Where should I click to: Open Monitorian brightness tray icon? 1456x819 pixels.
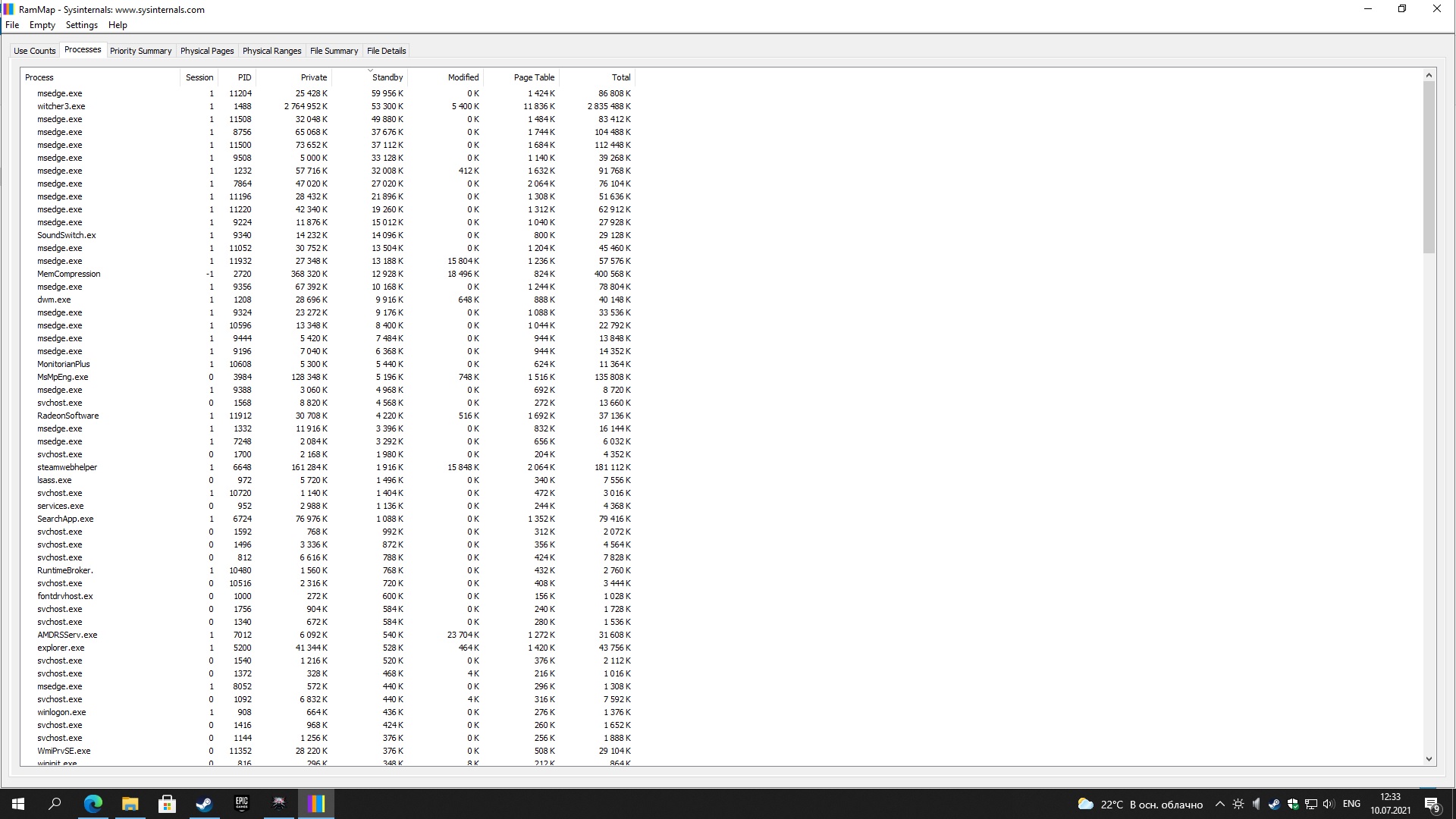[x=1238, y=804]
